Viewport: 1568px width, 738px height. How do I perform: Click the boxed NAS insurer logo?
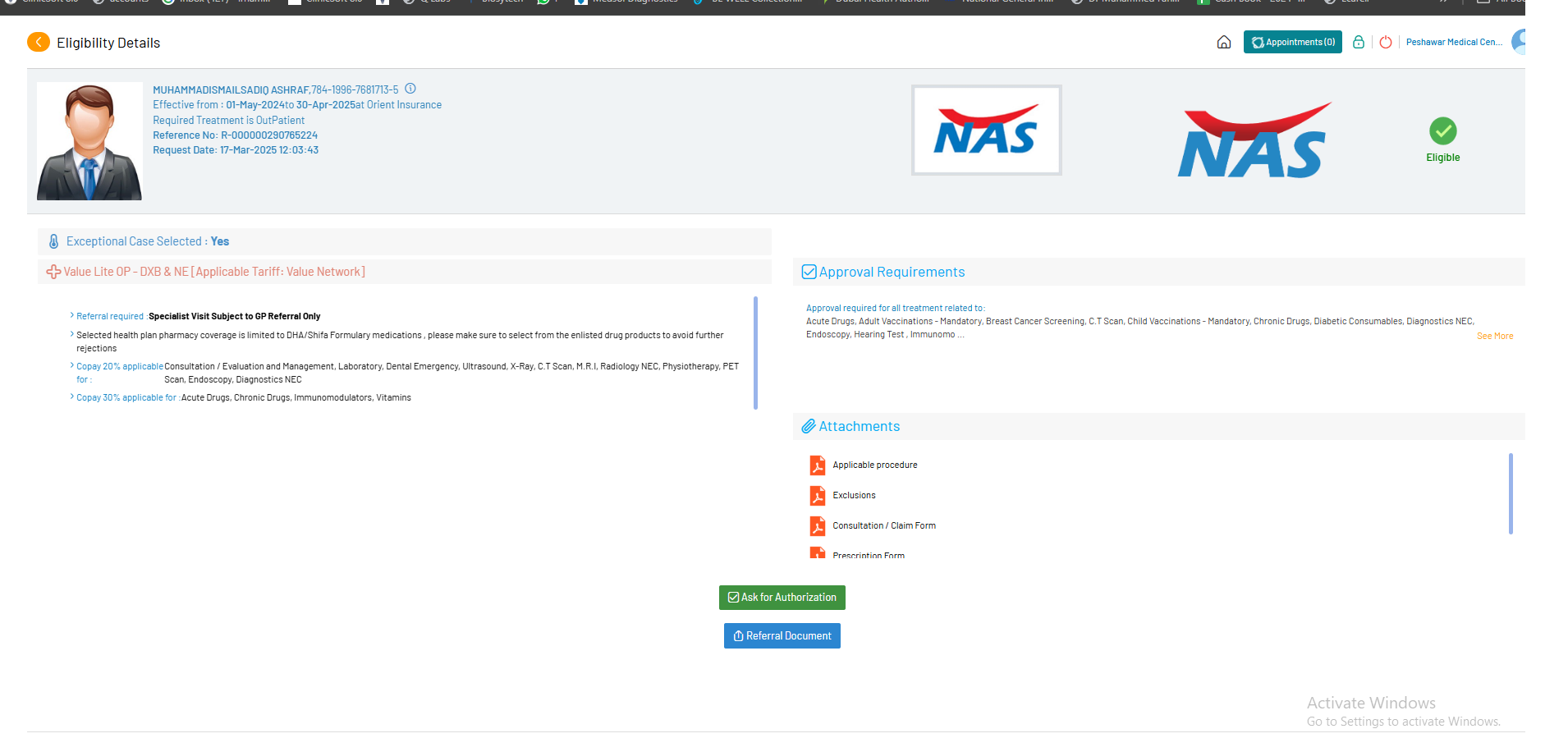click(x=986, y=130)
